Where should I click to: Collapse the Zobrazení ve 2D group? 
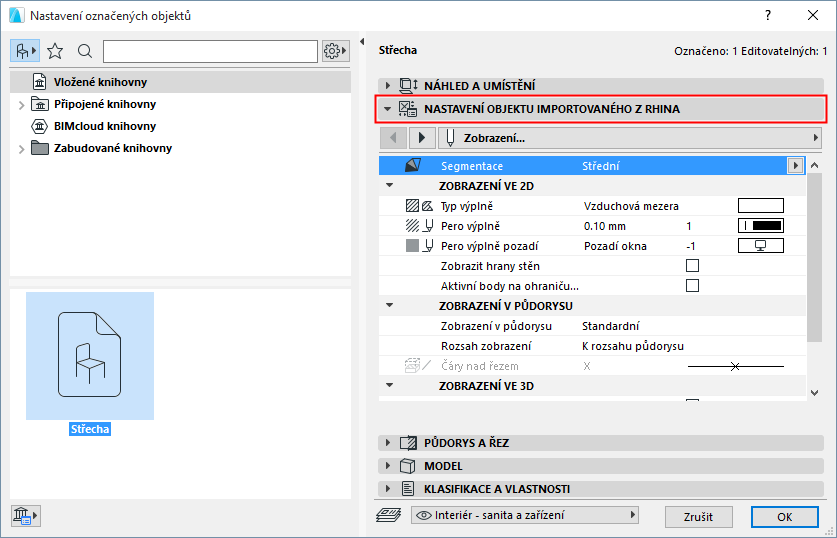click(x=390, y=185)
